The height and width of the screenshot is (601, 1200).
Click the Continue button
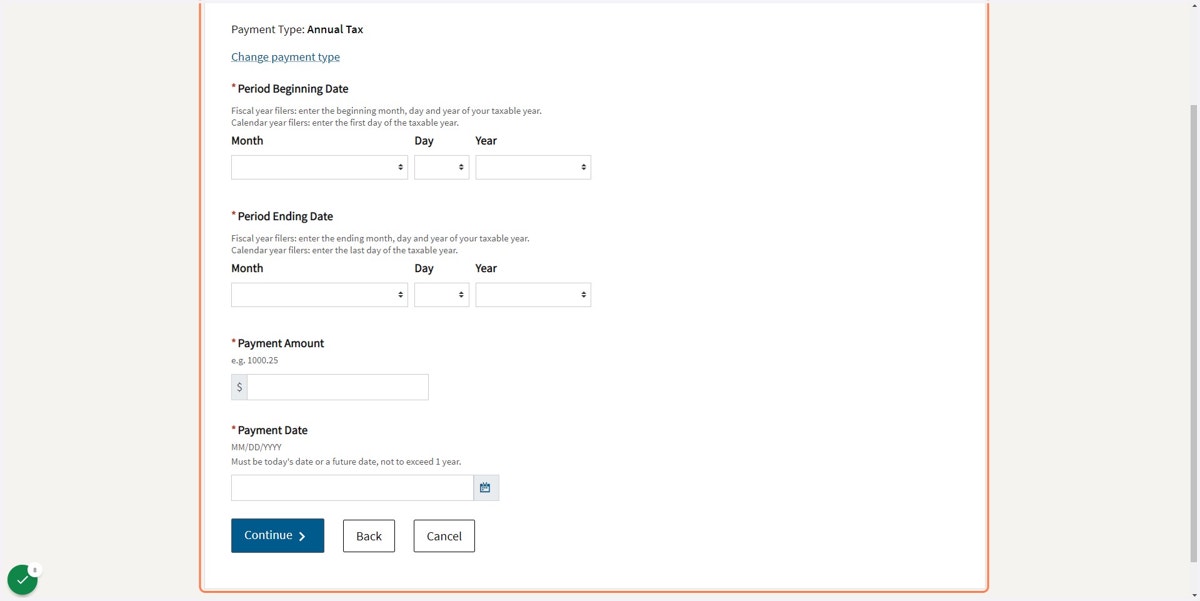click(277, 535)
